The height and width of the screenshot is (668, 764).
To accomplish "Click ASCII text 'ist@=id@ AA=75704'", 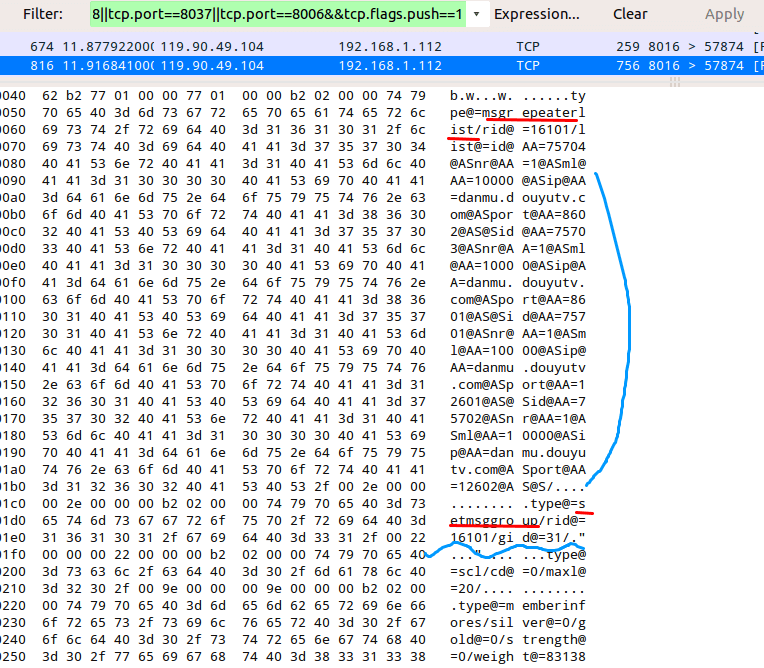I will (x=517, y=147).
